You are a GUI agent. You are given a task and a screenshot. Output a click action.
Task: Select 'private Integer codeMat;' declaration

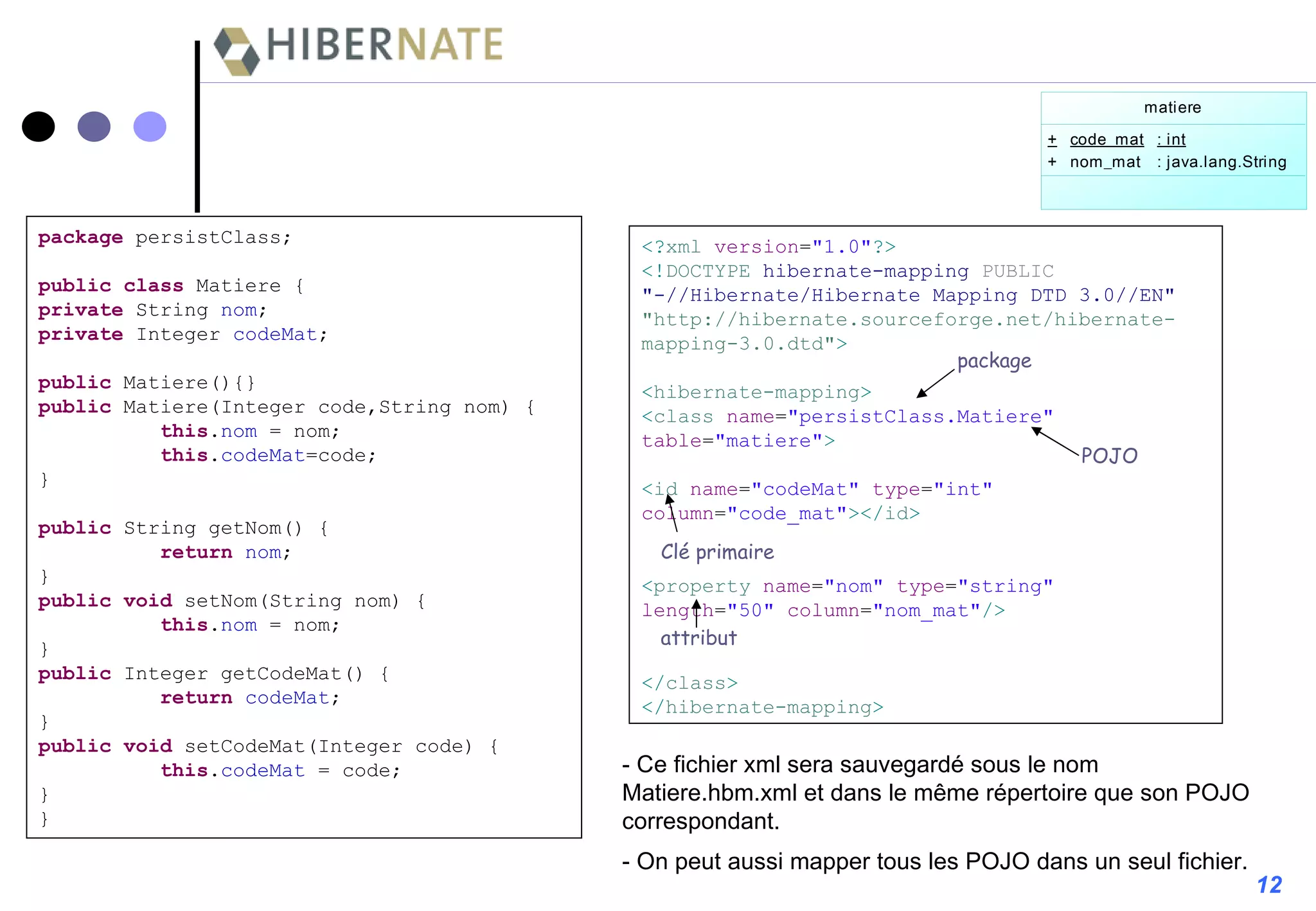182,335
